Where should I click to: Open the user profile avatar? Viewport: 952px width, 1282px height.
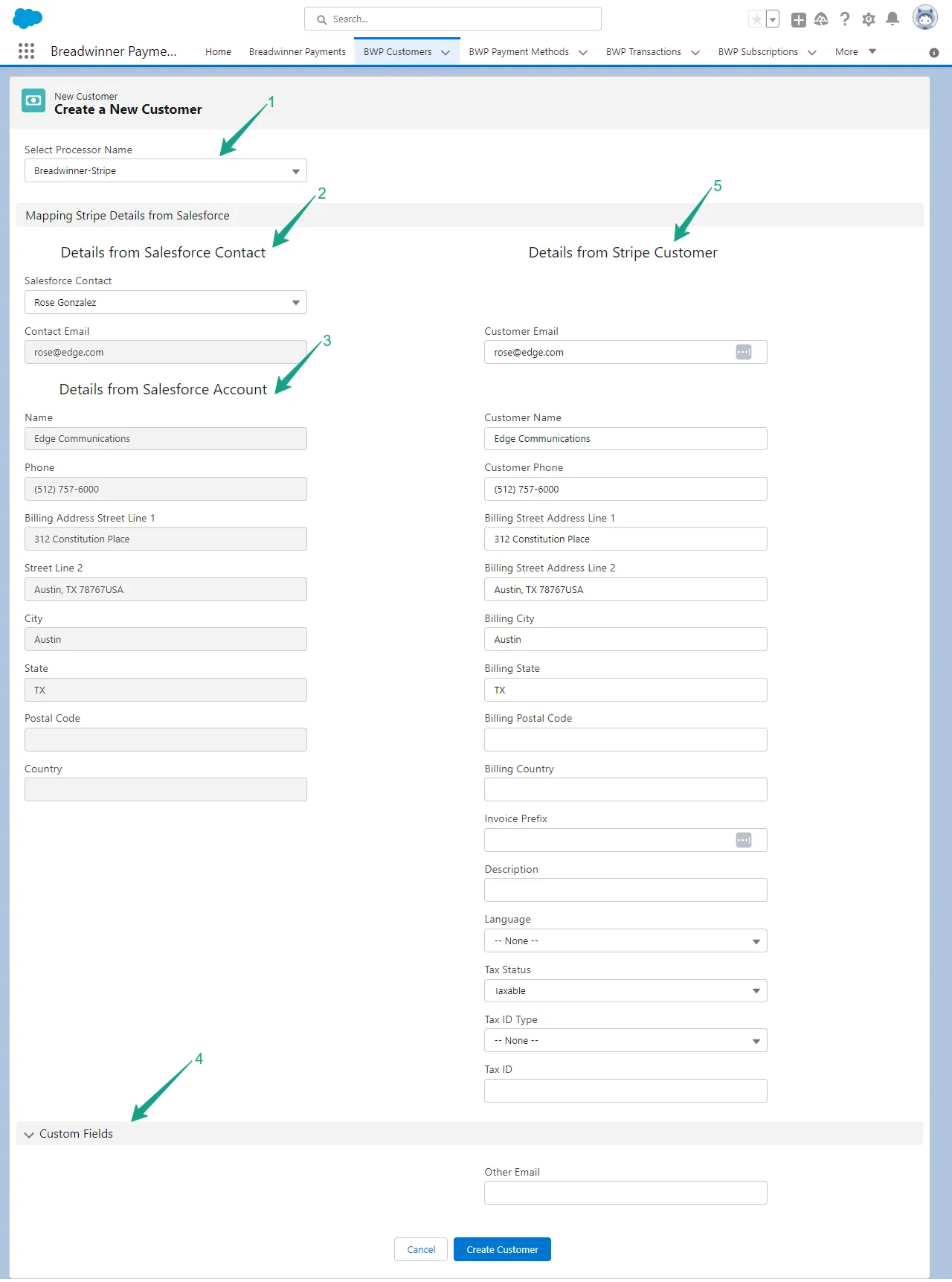pyautogui.click(x=925, y=18)
